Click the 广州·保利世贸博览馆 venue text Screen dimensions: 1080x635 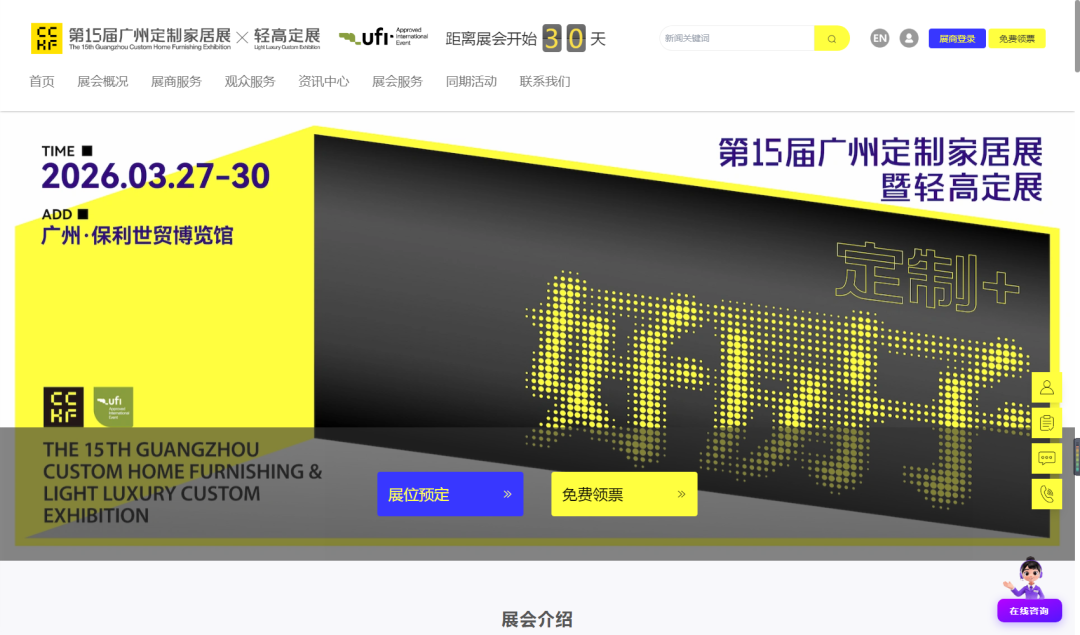tap(137, 236)
